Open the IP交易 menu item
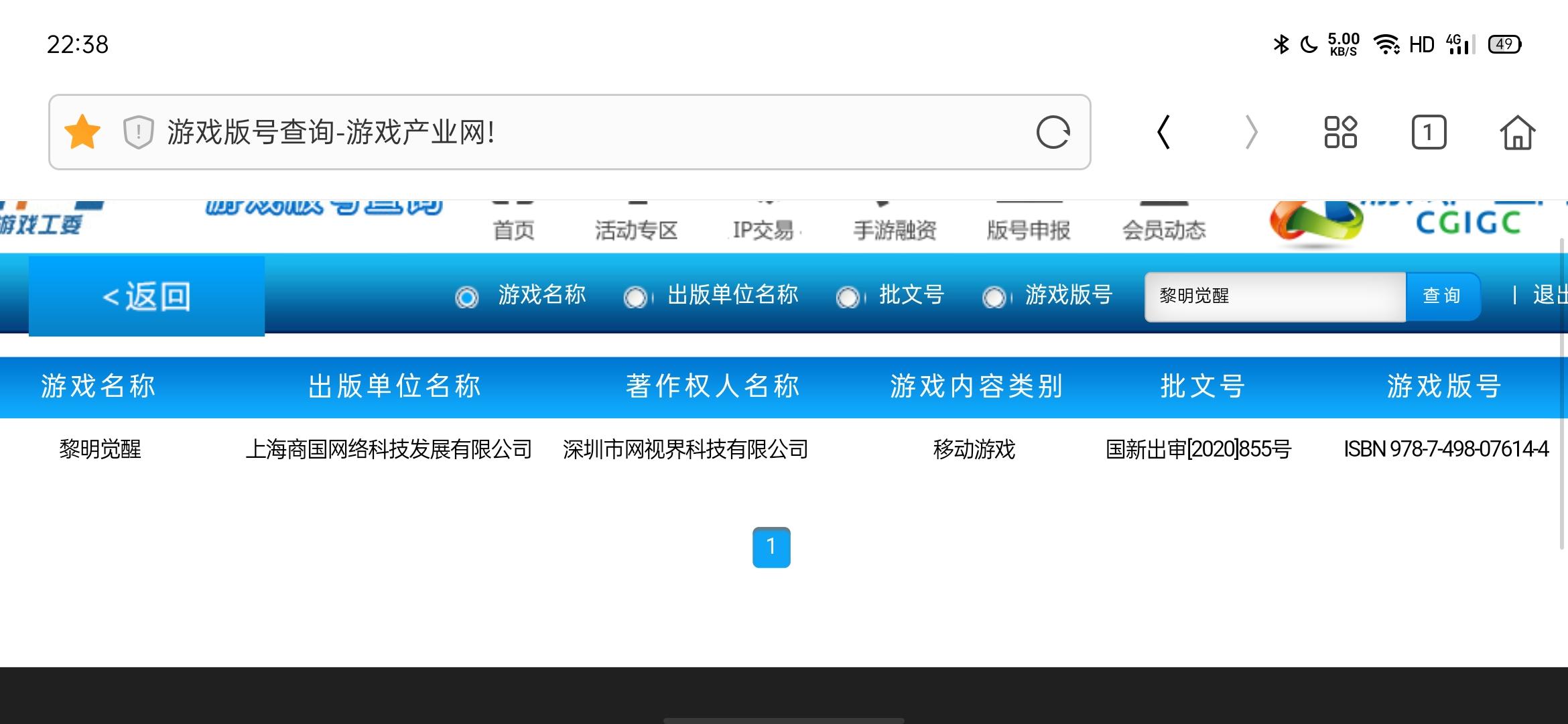The height and width of the screenshot is (724, 1568). click(763, 230)
